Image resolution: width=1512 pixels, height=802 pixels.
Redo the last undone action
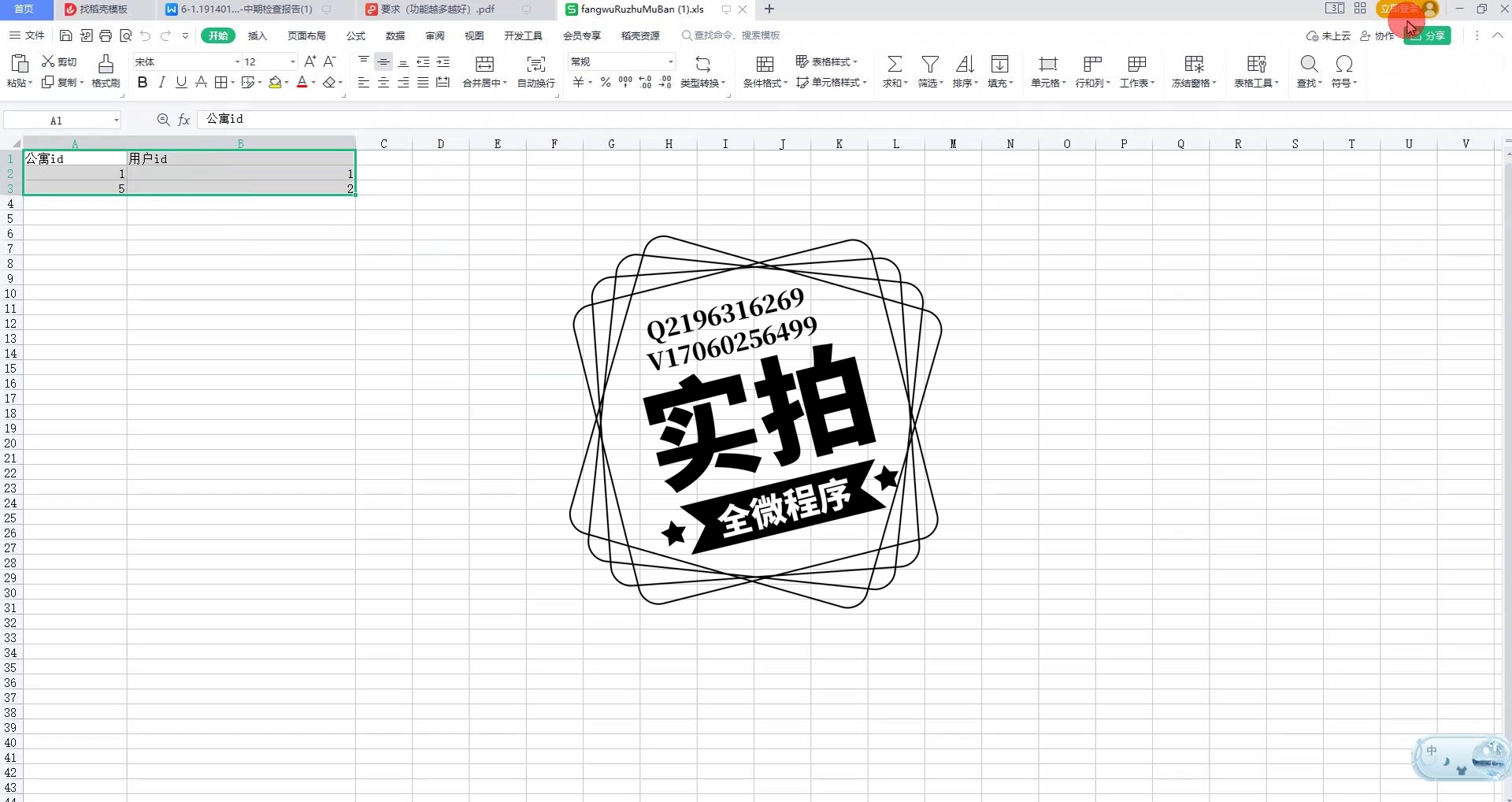[x=165, y=35]
